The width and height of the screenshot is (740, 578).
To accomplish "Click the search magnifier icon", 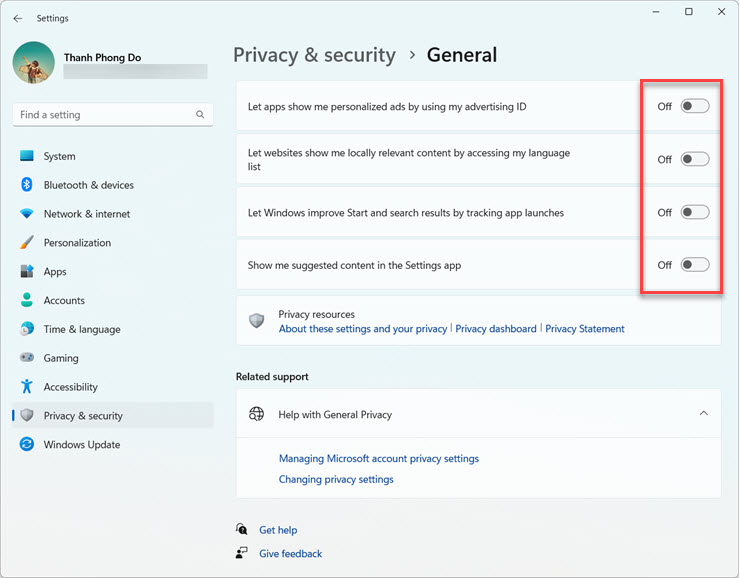I will [x=200, y=115].
